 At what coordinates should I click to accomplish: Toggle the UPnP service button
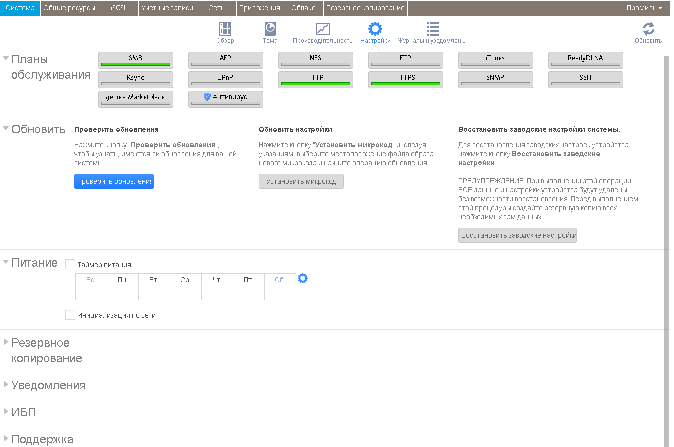(225, 80)
